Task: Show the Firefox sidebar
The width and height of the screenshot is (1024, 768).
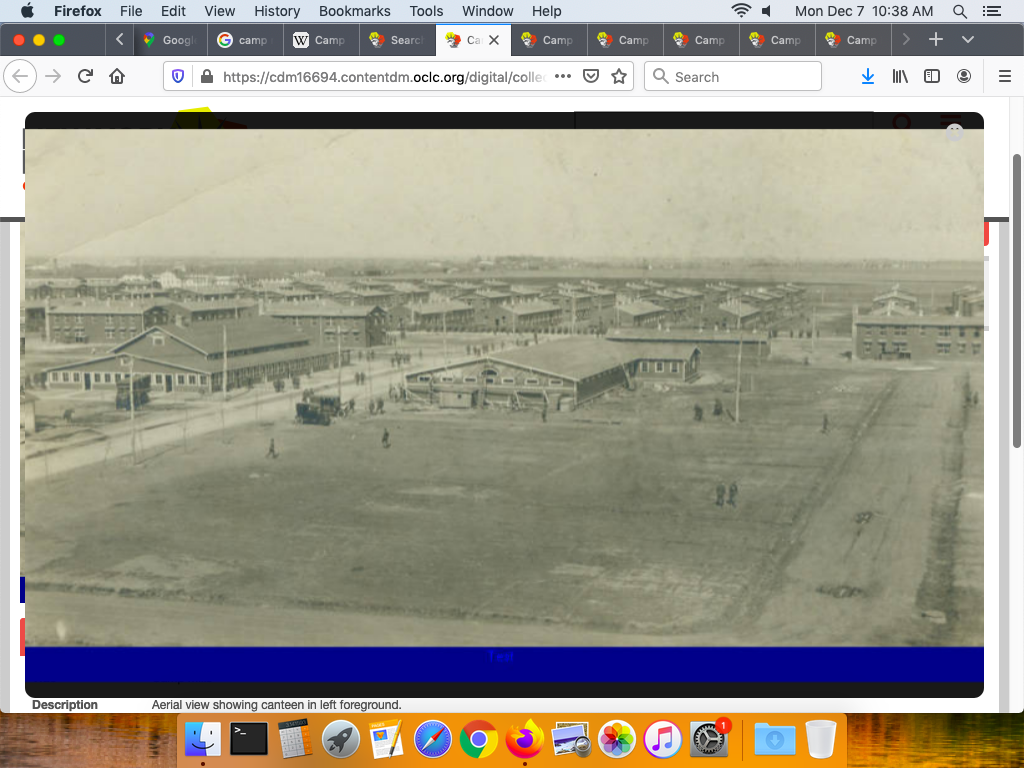Action: pyautogui.click(x=932, y=77)
